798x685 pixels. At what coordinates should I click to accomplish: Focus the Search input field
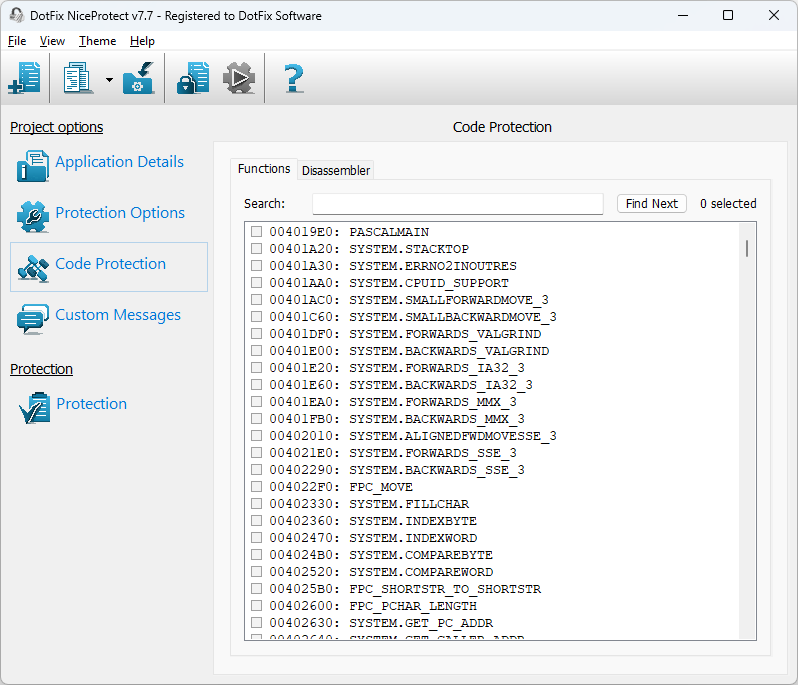[x=458, y=204]
